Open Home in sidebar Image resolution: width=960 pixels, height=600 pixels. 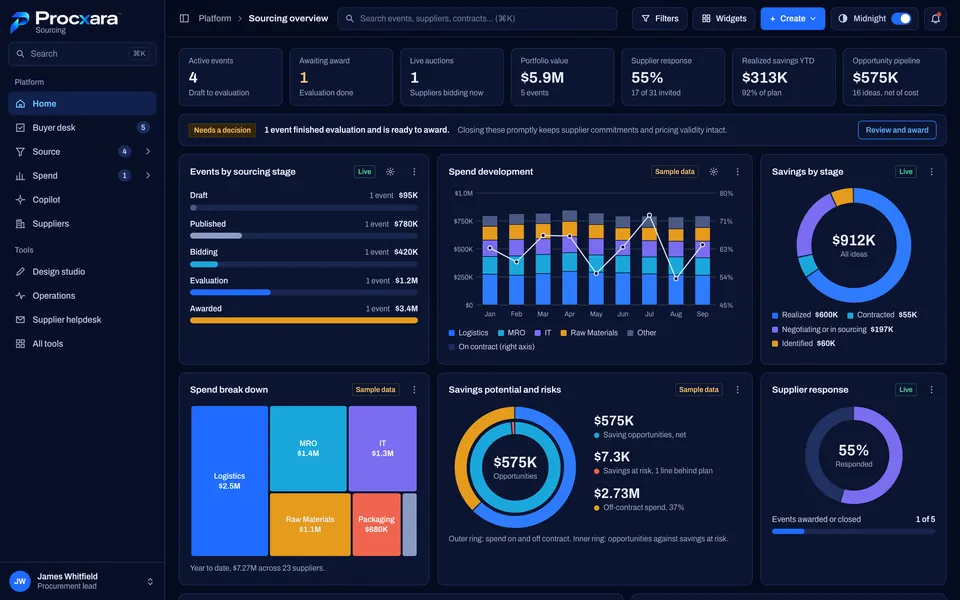[x=82, y=103]
